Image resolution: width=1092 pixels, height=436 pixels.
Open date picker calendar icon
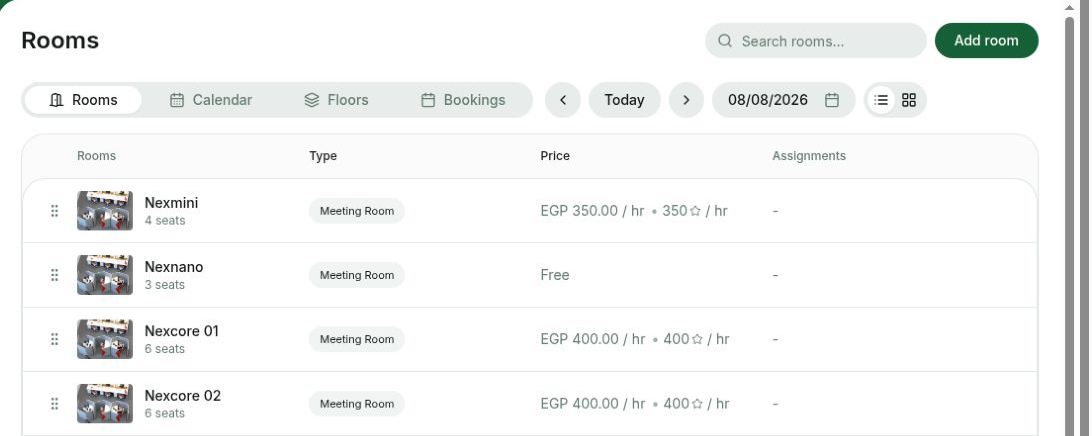832,100
